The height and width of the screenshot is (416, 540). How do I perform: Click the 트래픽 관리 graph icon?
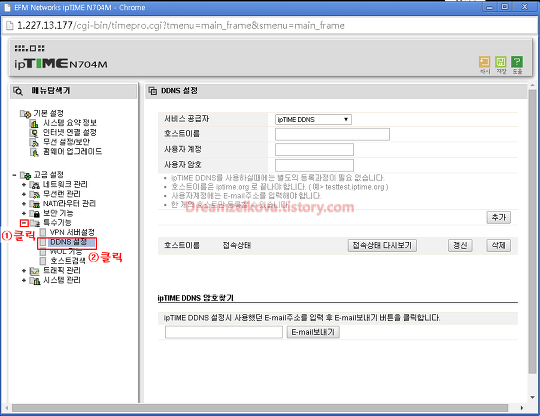35,271
